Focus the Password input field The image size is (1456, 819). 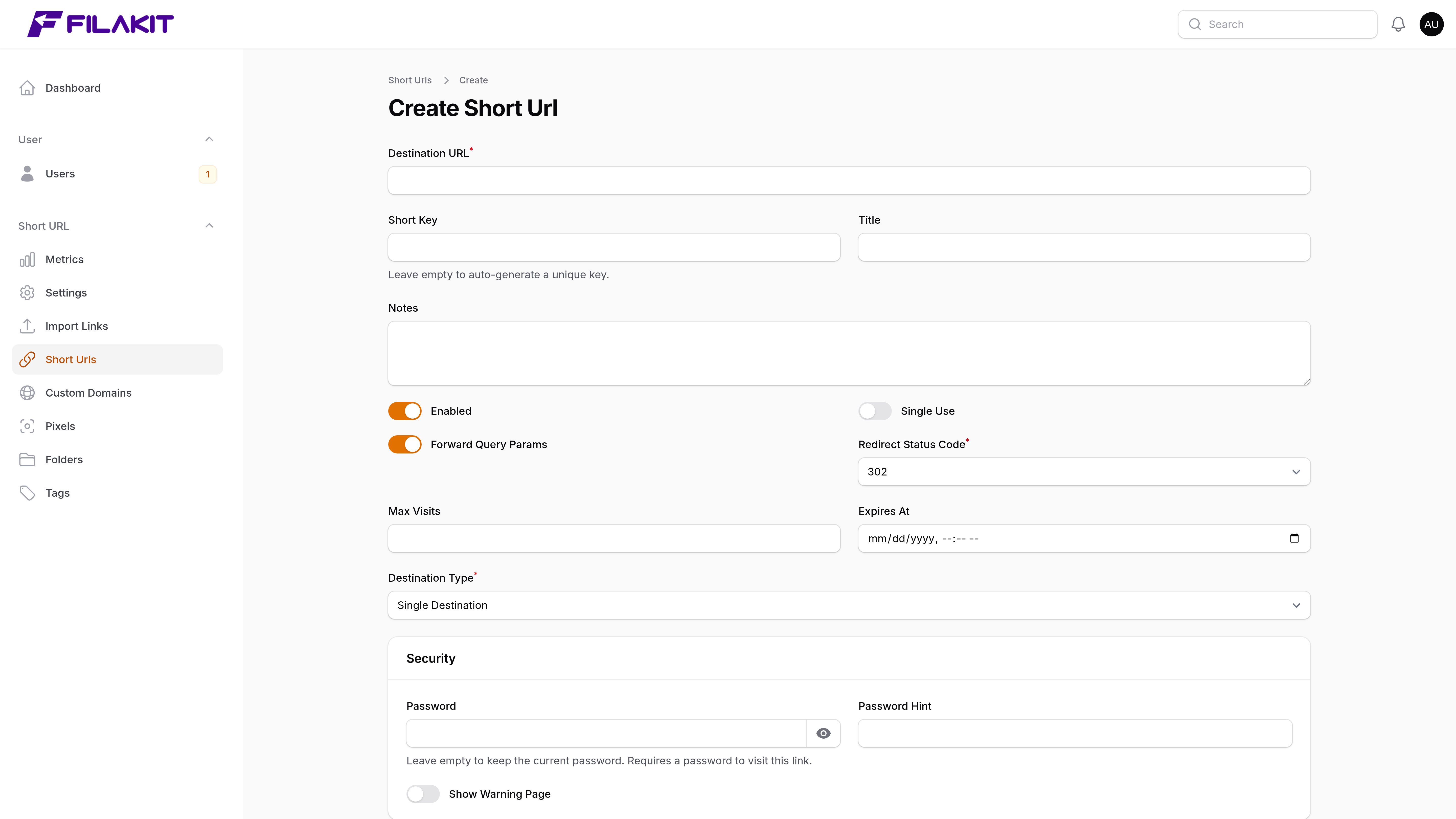coord(606,733)
